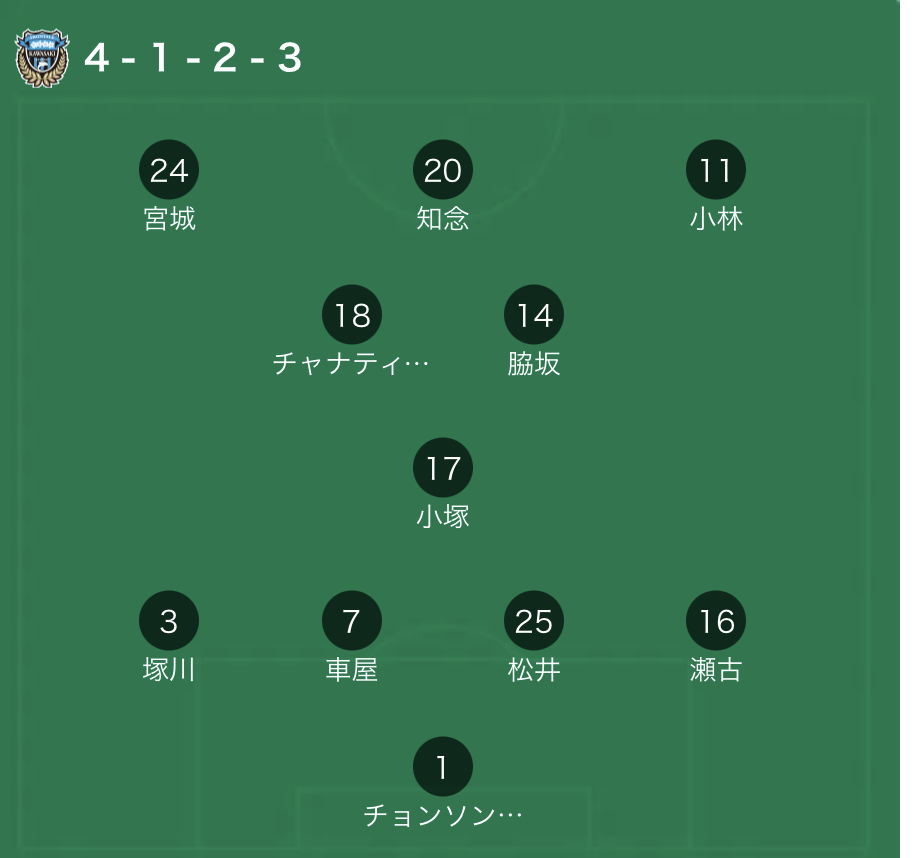
Task: Select player number 14 circle
Action: pyautogui.click(x=534, y=315)
